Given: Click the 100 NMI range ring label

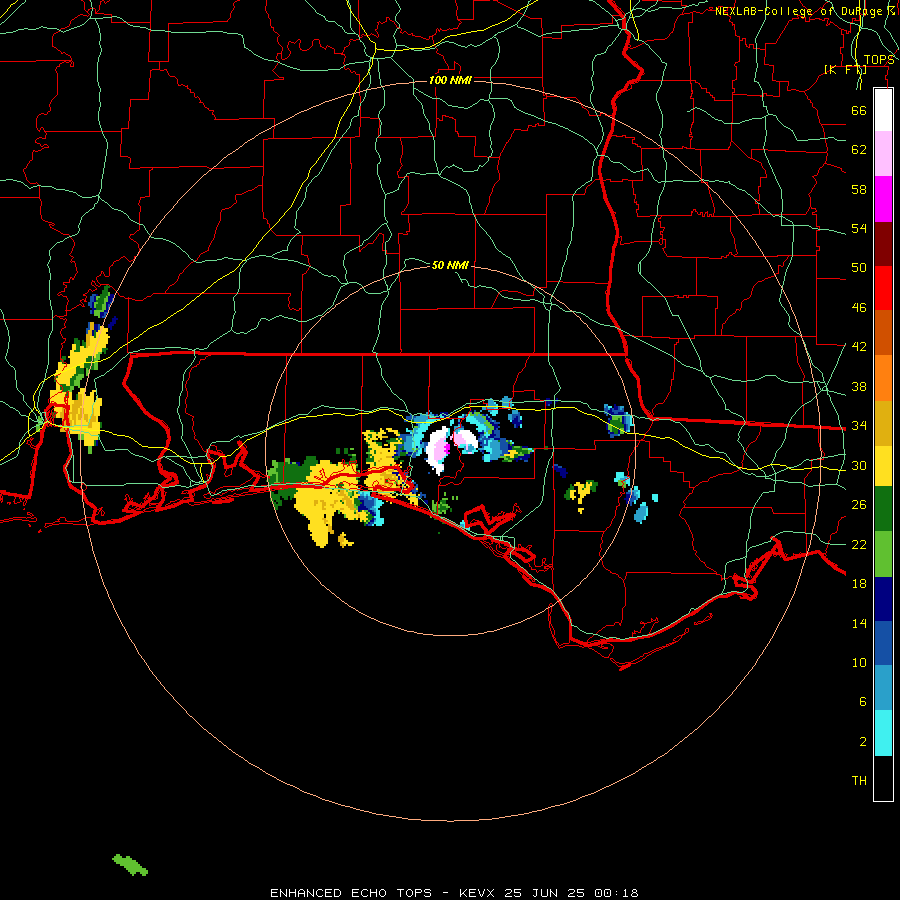Looking at the screenshot, I should pos(451,80).
